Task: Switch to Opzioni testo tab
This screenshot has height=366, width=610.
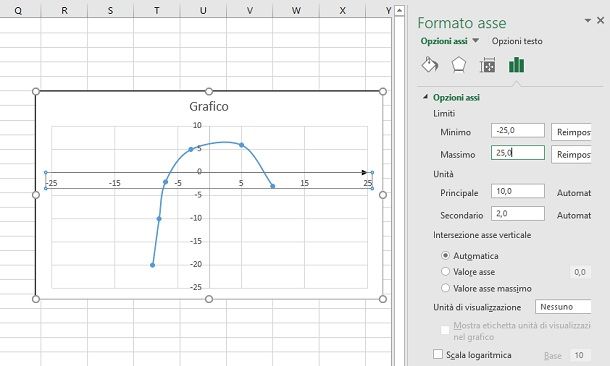Action: click(x=517, y=41)
